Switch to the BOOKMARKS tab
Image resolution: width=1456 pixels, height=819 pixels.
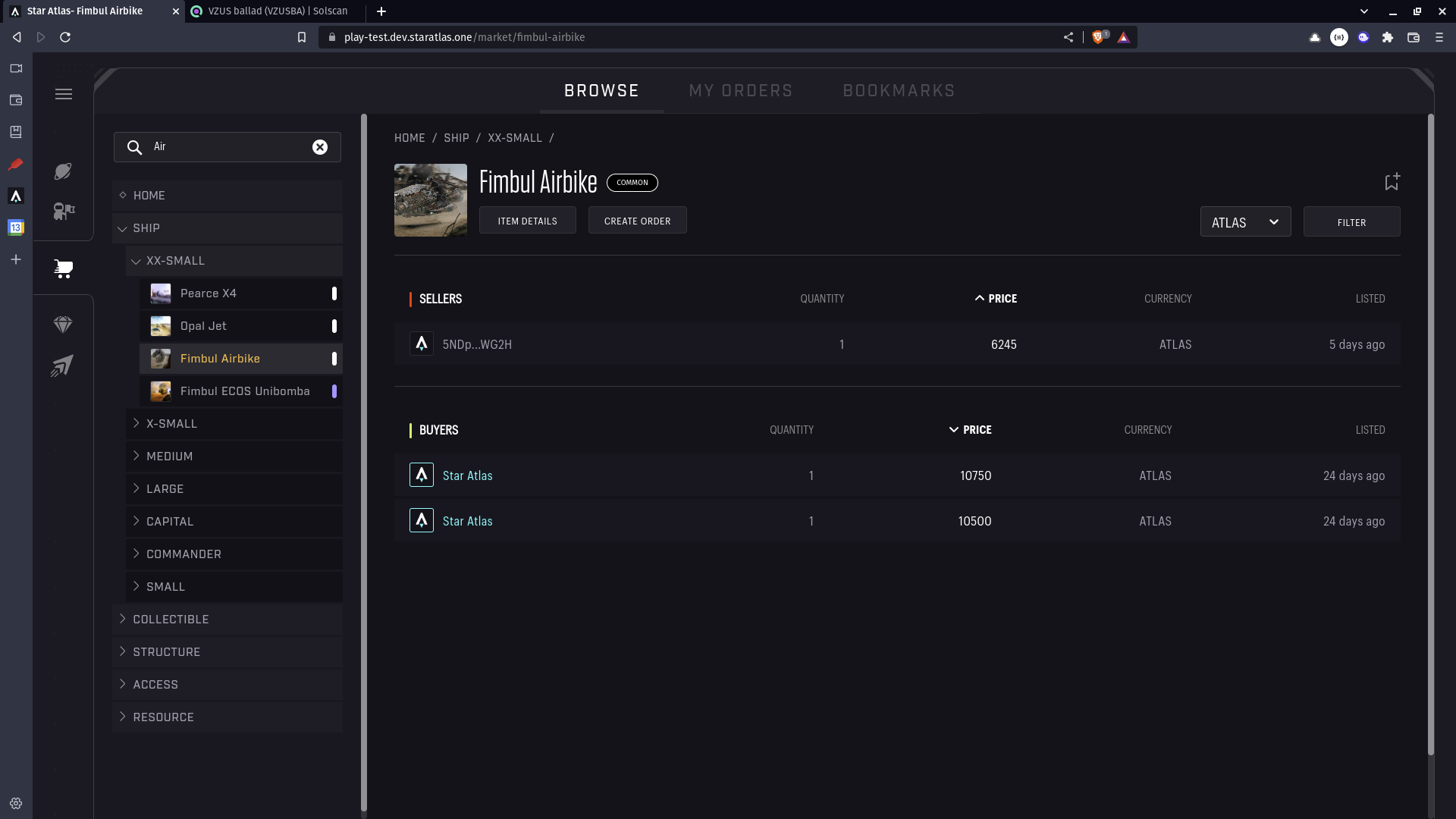[899, 91]
